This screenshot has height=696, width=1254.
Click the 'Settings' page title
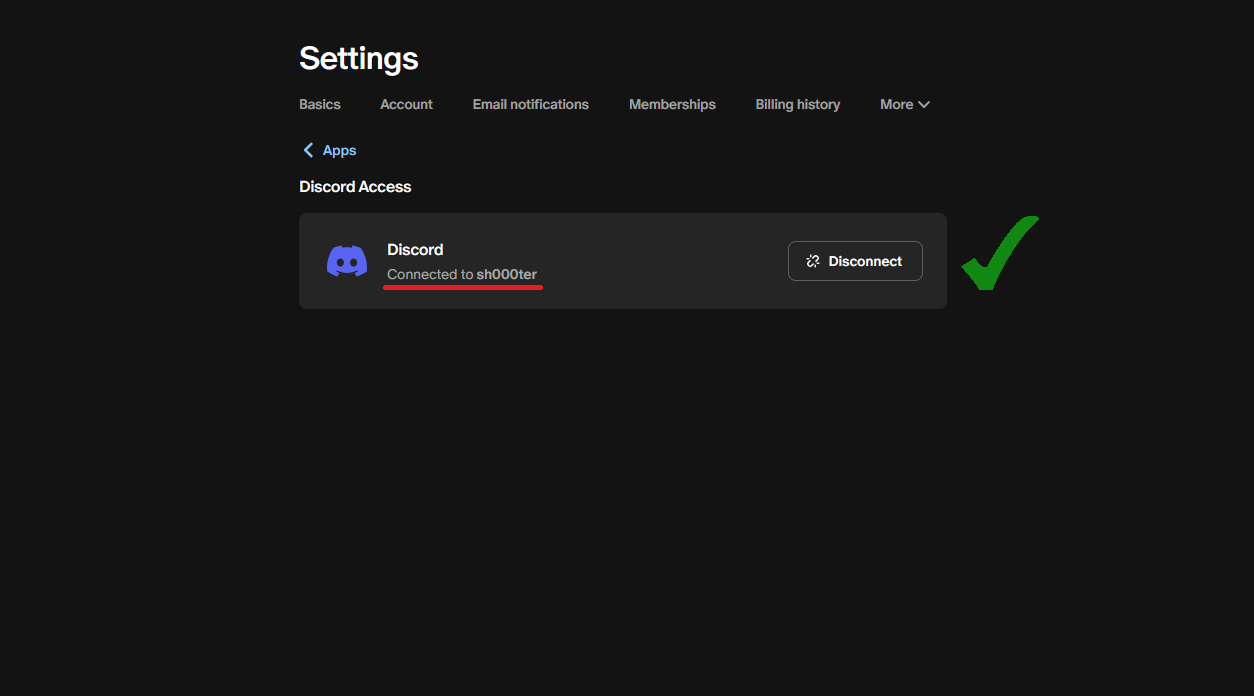(359, 58)
